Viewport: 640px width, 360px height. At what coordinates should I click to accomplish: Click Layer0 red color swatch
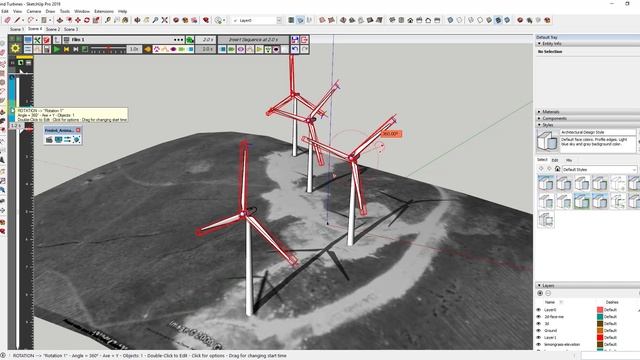[x=600, y=310]
